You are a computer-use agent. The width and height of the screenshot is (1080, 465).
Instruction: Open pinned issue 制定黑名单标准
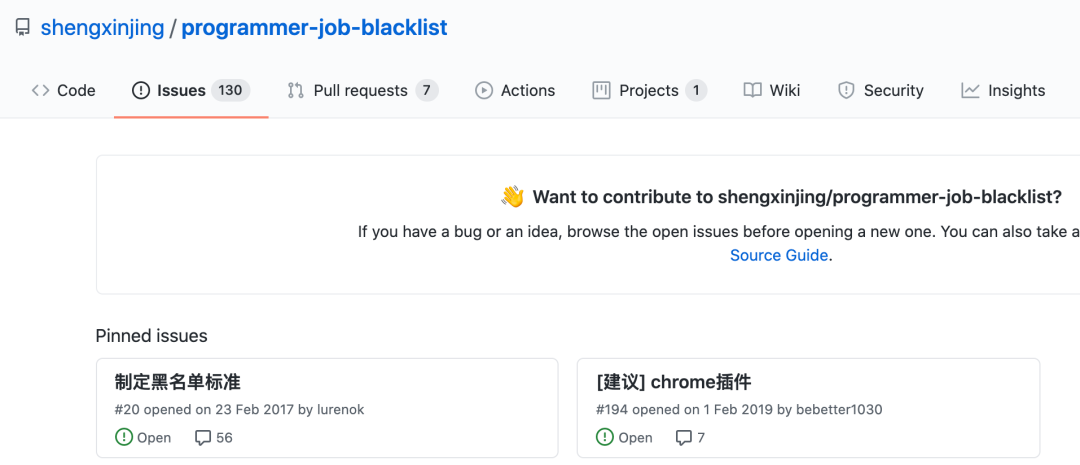[178, 382]
